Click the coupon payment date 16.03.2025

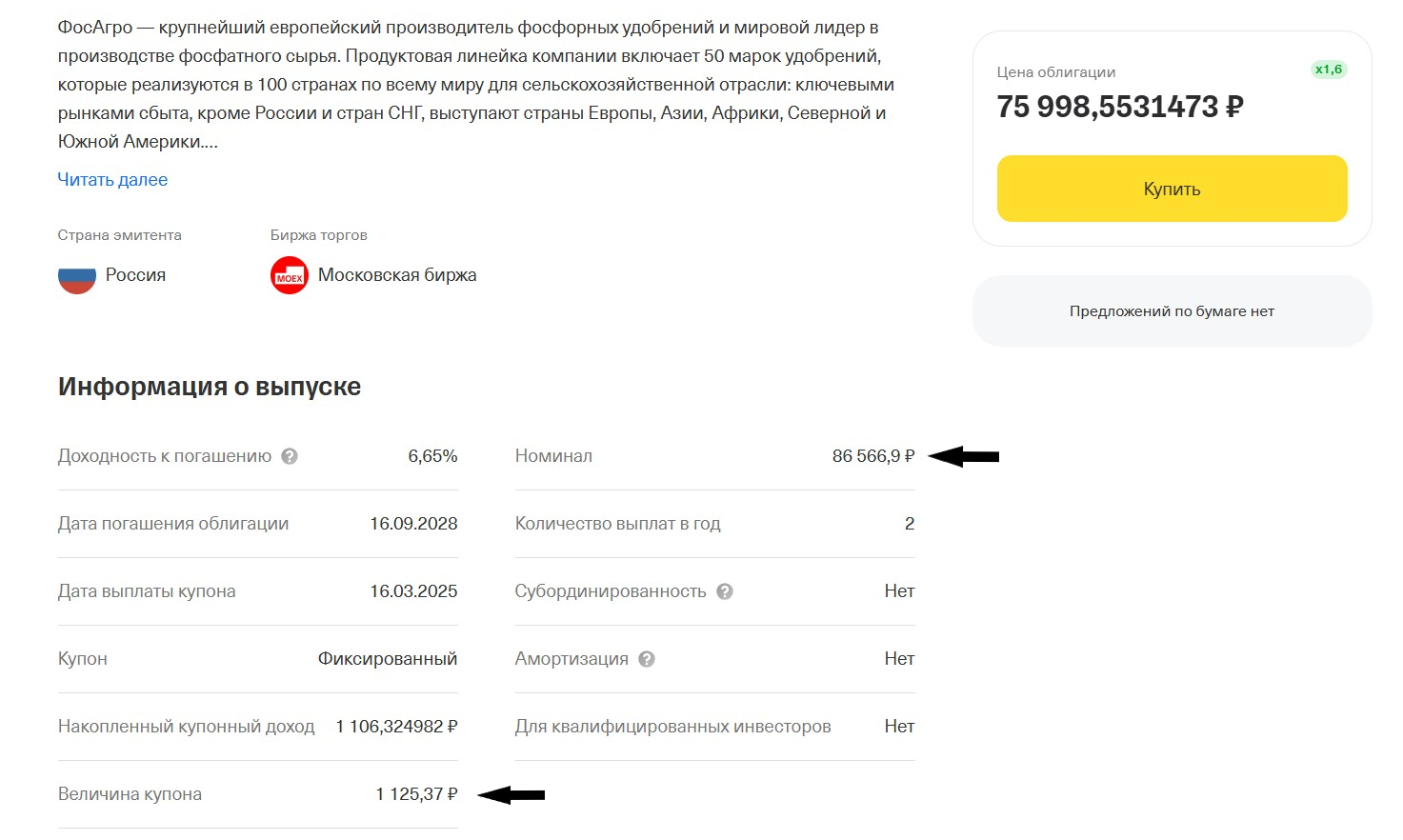[413, 591]
